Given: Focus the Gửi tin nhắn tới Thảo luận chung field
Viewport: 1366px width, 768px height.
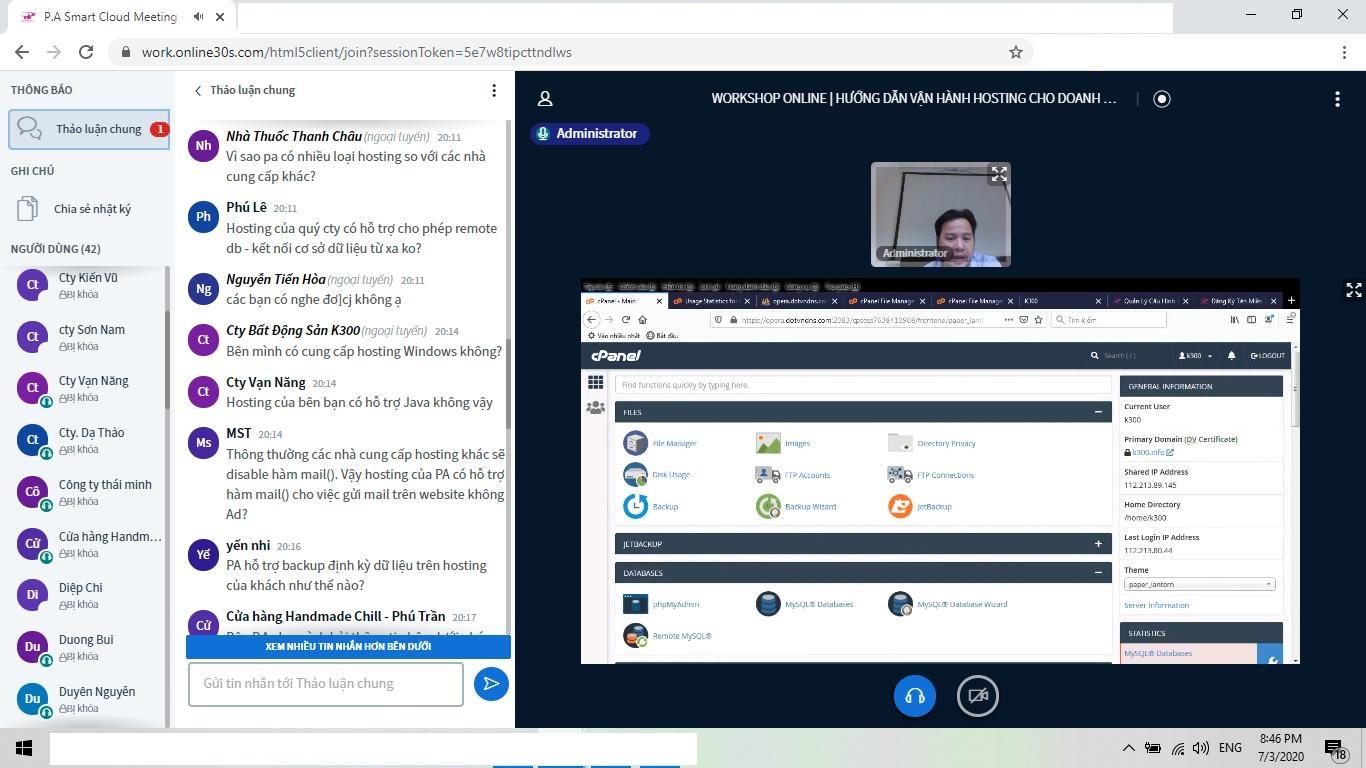Looking at the screenshot, I should 326,684.
